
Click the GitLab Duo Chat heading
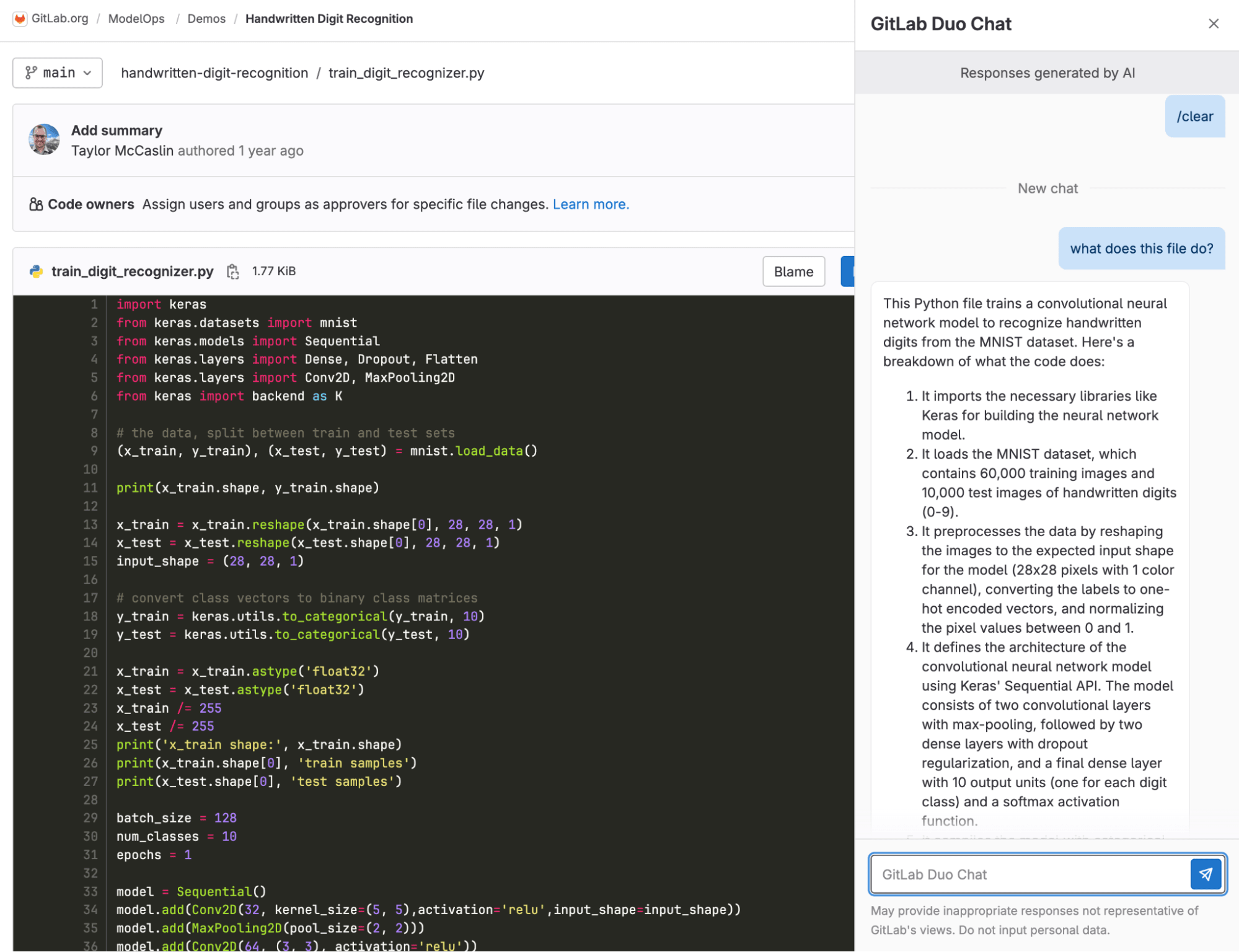pos(941,24)
